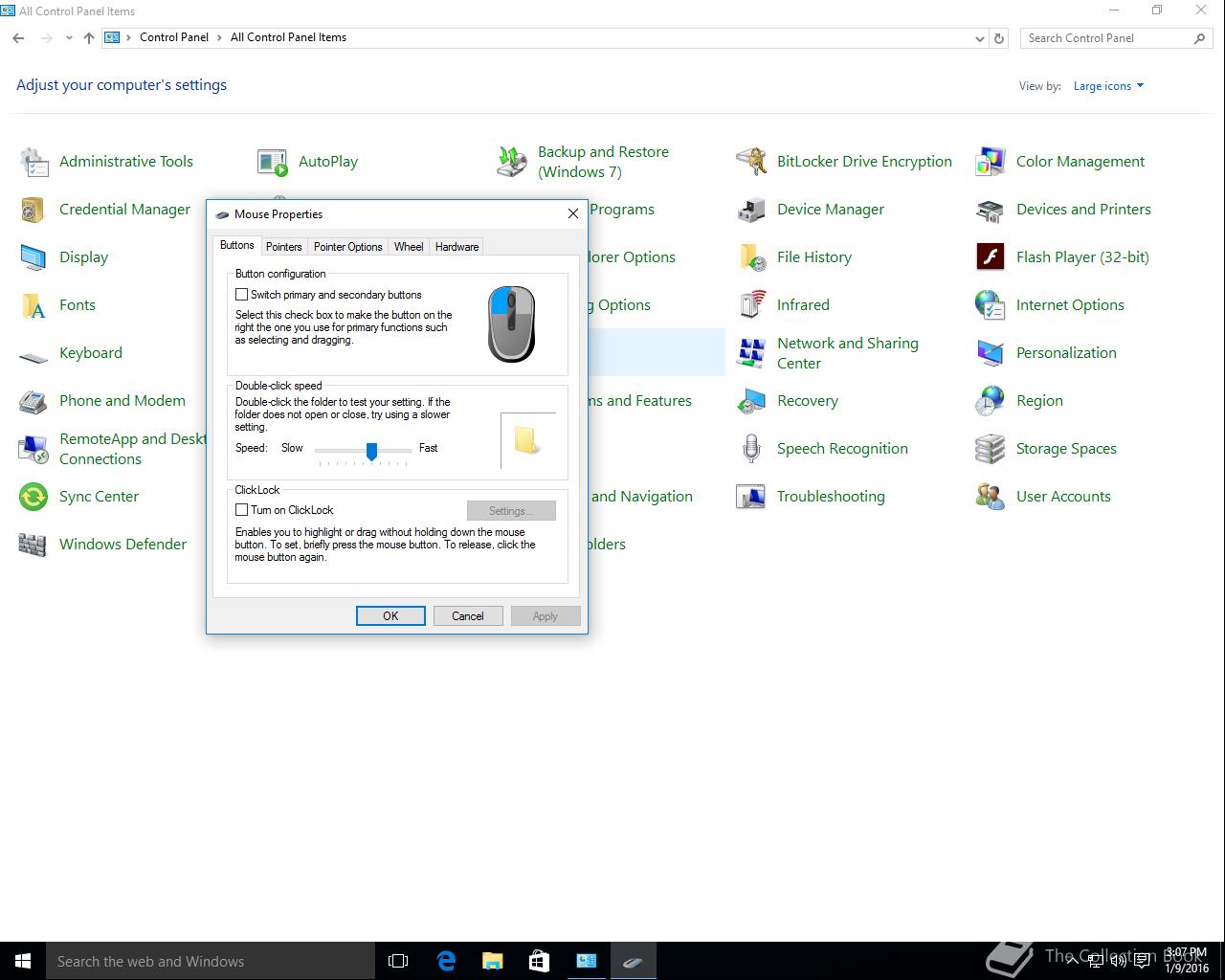Expand the View by Large icons dropdown
The height and width of the screenshot is (980, 1225).
pos(1108,86)
